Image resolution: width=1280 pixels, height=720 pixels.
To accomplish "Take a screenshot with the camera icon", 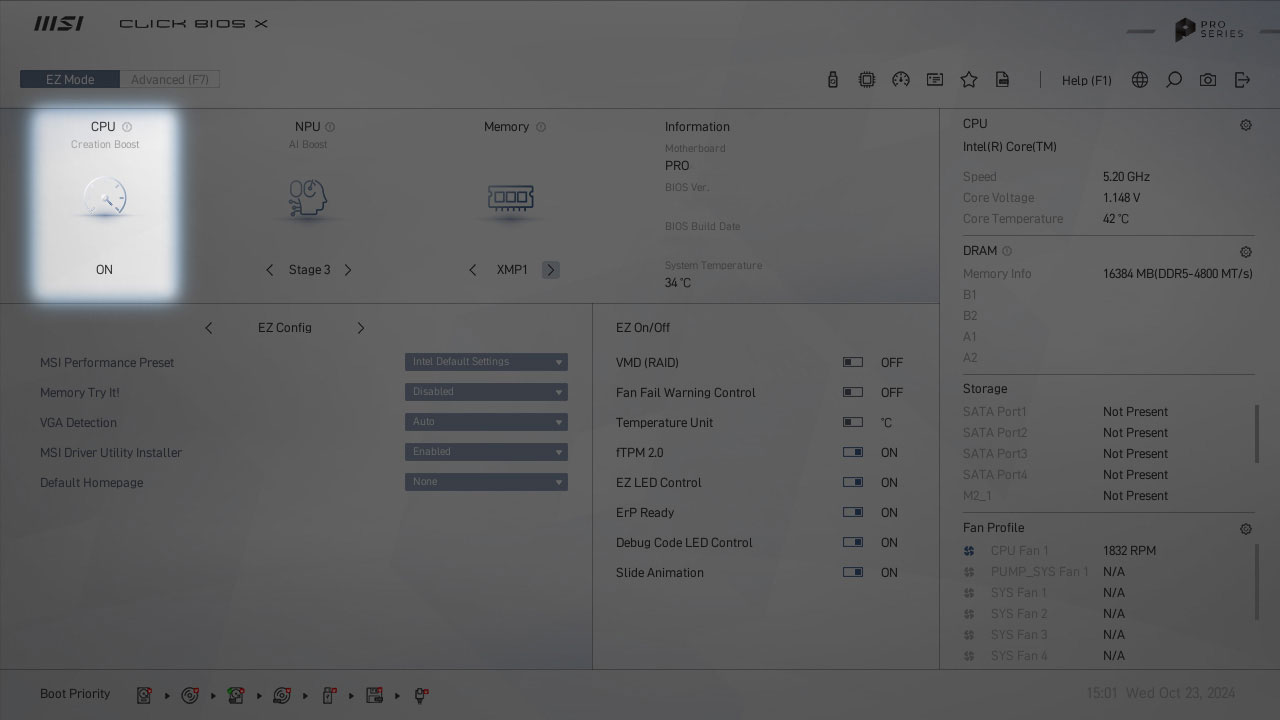I will [1208, 80].
